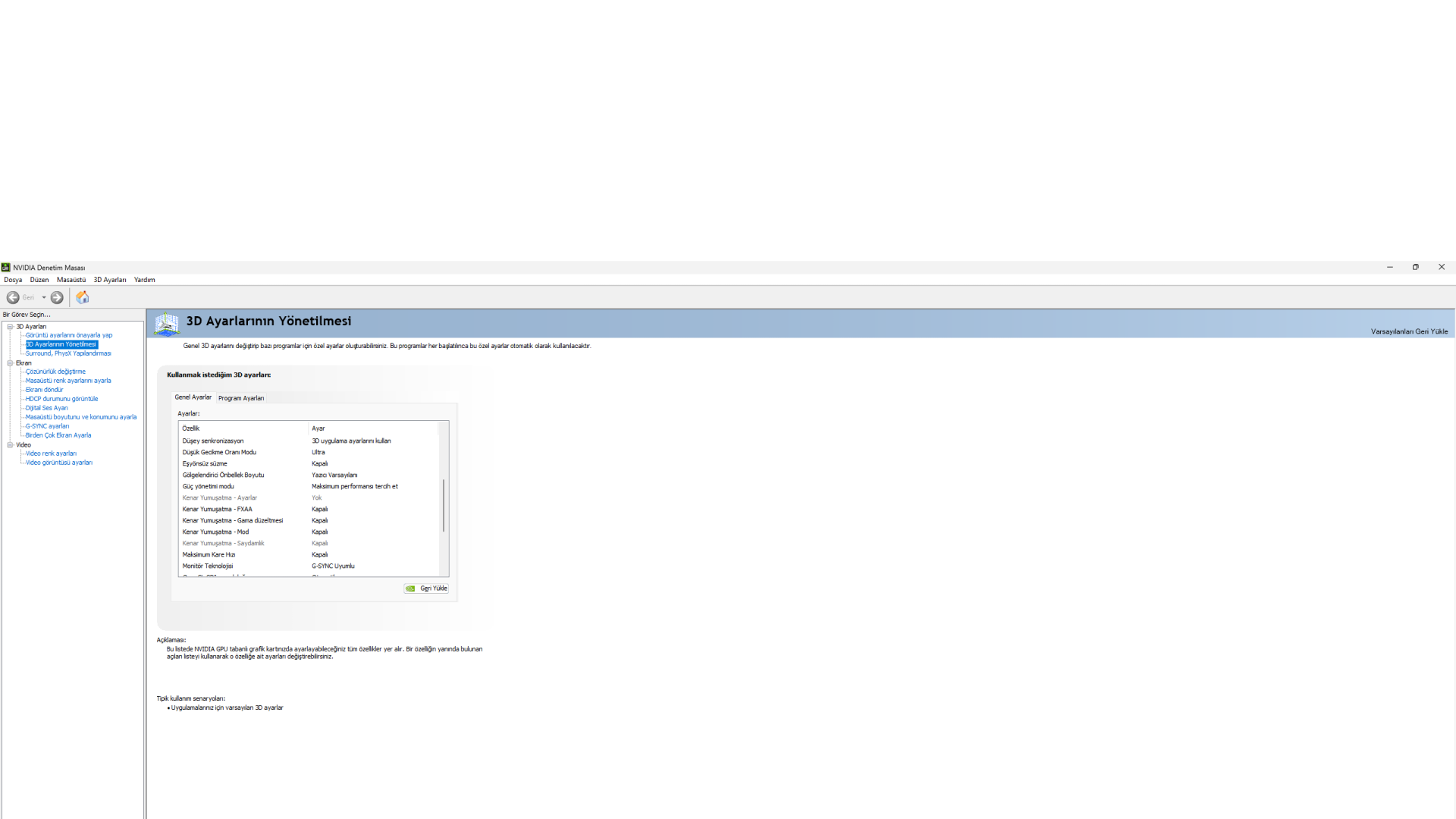Select G-SYNC ayarları in task tree

click(47, 426)
